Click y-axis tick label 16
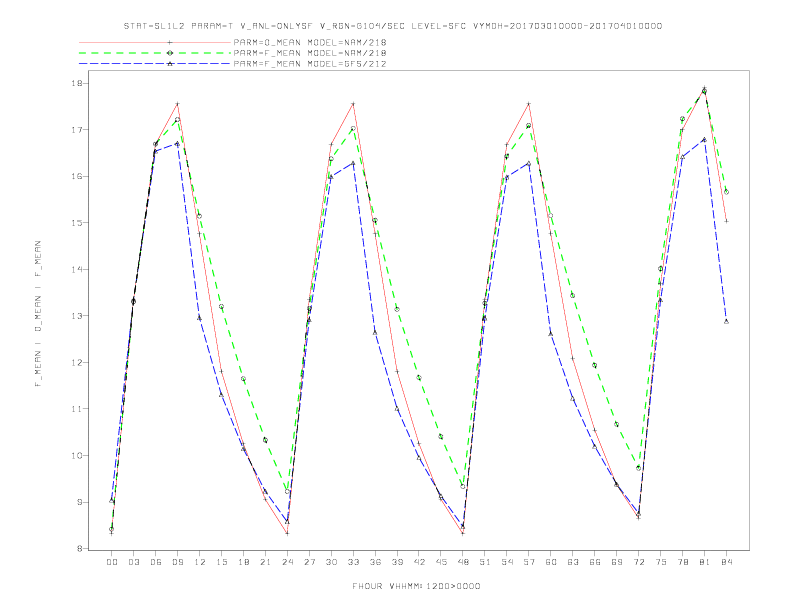 click(x=77, y=176)
